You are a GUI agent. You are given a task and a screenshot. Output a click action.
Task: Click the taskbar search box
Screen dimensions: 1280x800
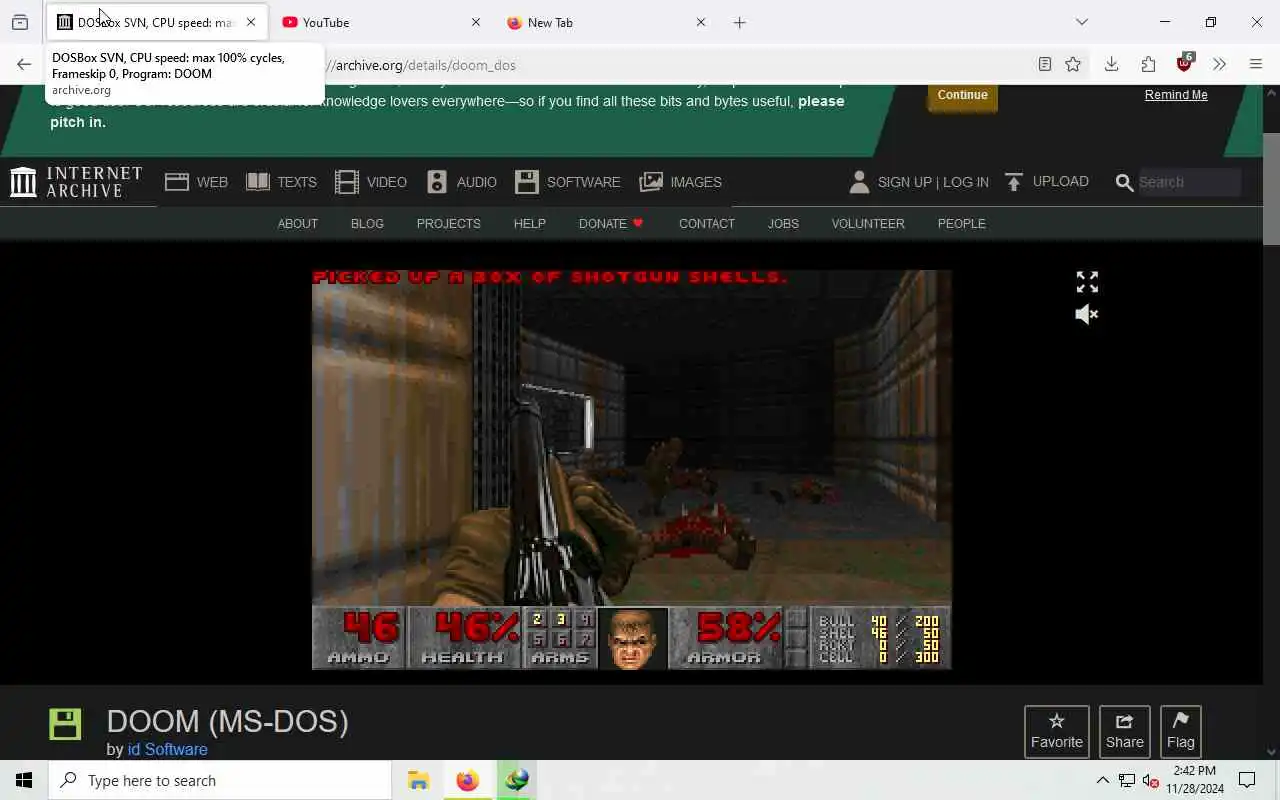220,780
